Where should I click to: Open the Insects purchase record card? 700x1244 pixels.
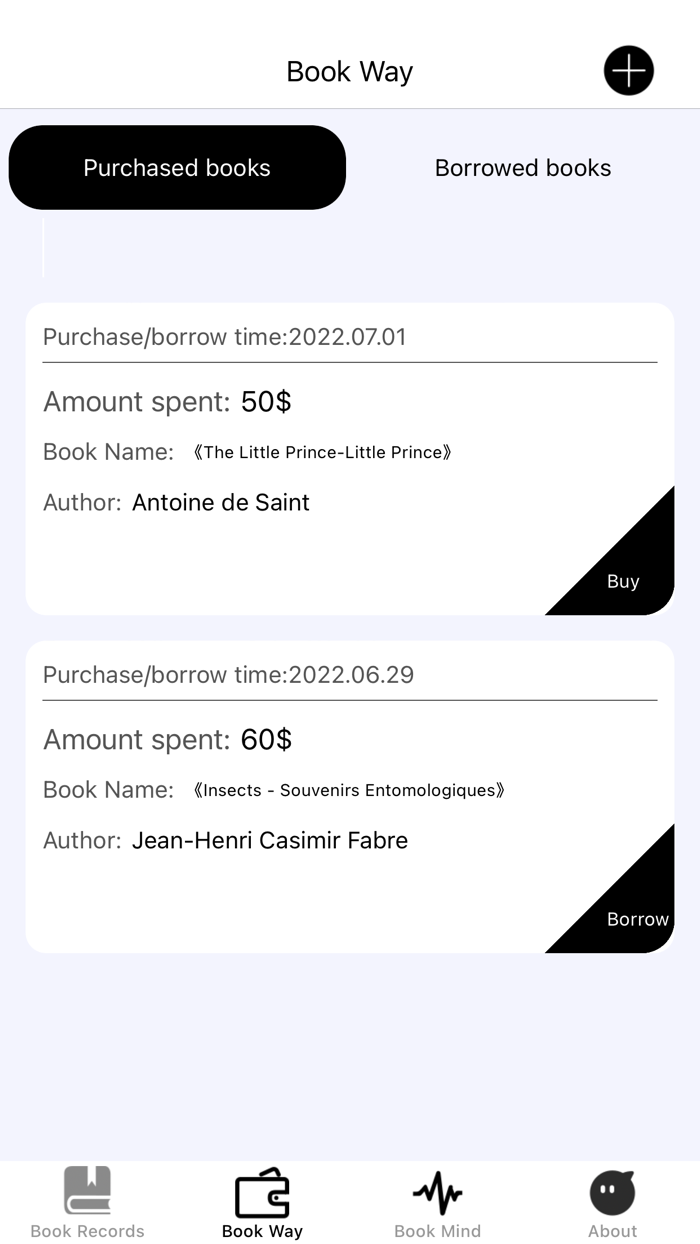pyautogui.click(x=350, y=795)
